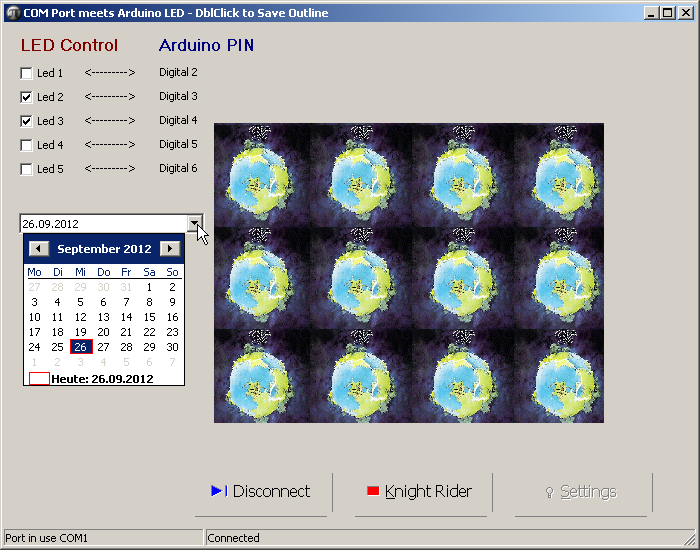
Task: Select September 28 in the calendar
Action: (126, 347)
